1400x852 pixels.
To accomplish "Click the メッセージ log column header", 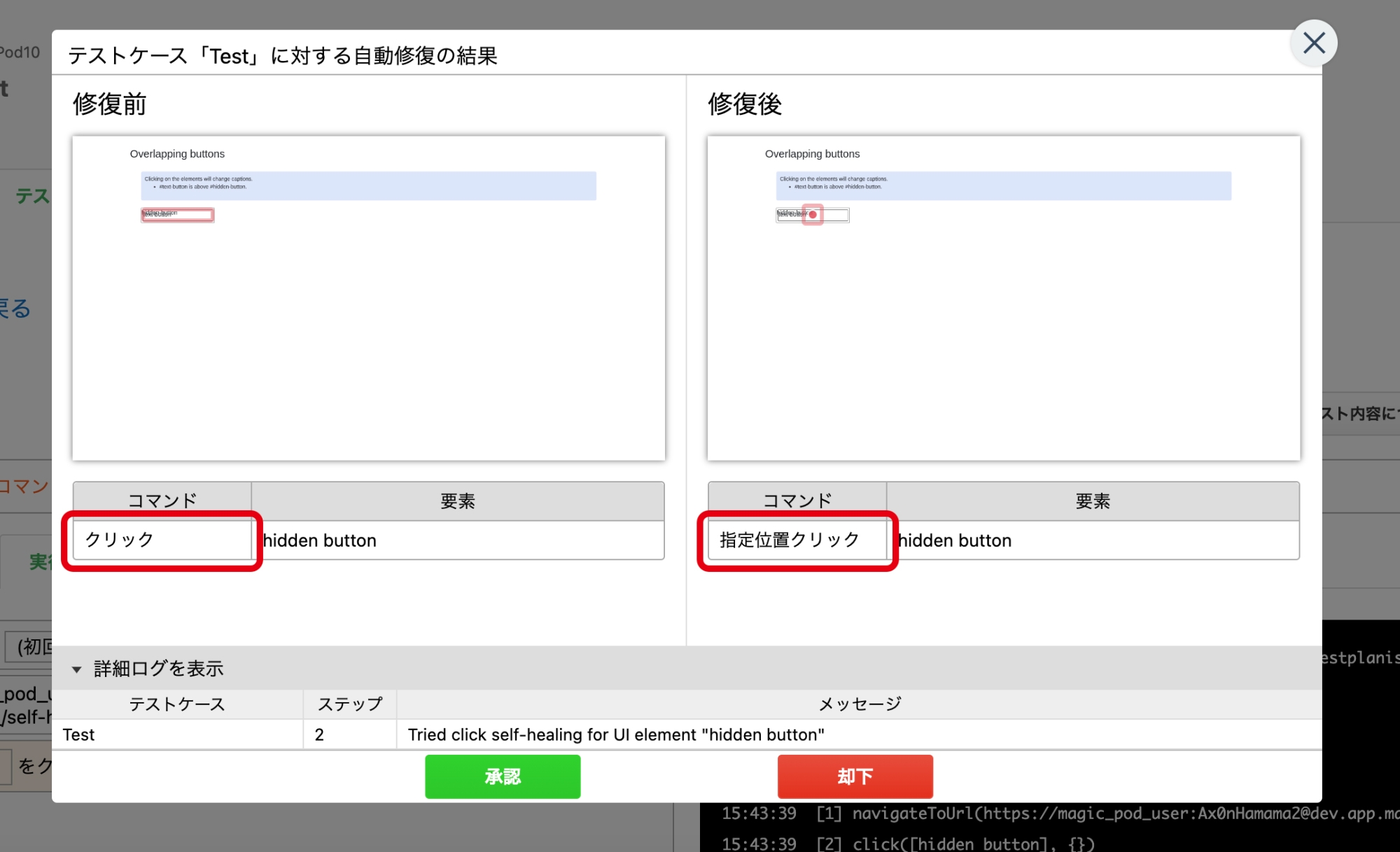I will point(860,704).
